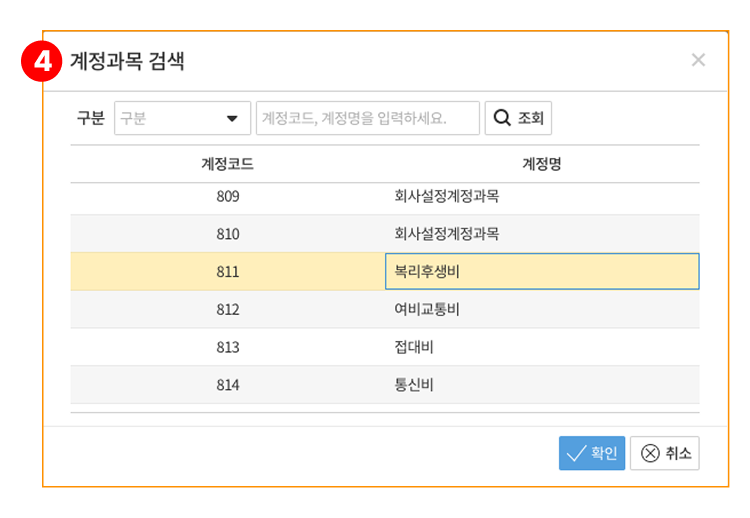Focus the 계정코드, 계정명 search field
The height and width of the screenshot is (518, 750).
pyautogui.click(x=367, y=118)
